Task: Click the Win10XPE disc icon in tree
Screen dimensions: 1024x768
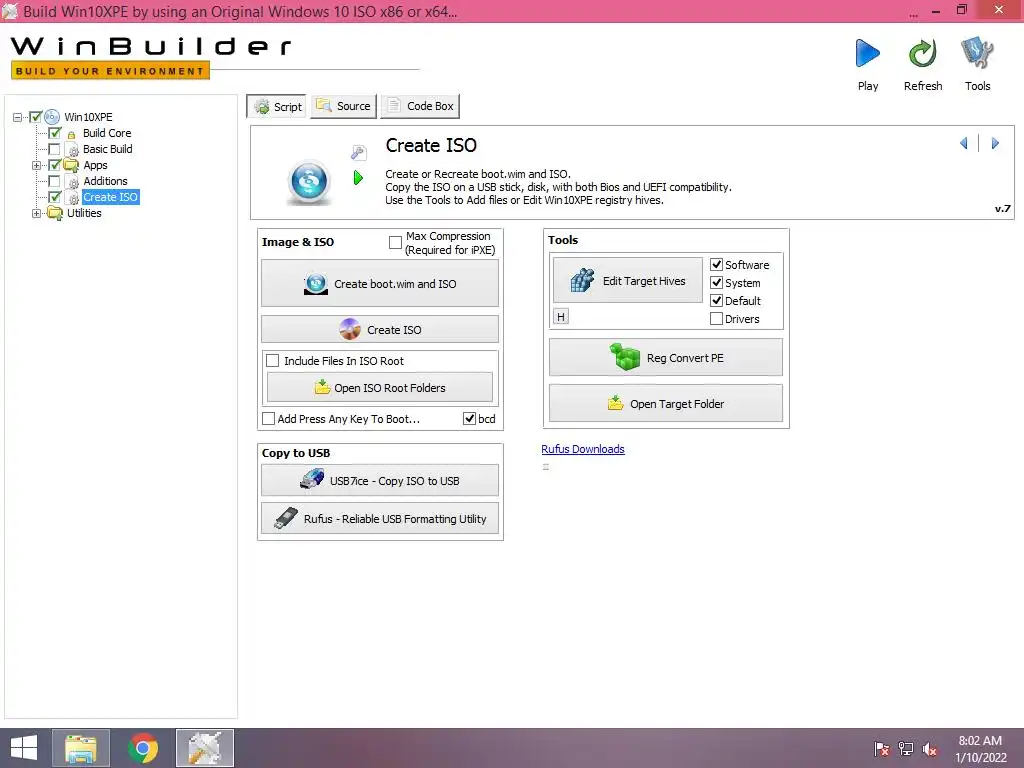Action: pyautogui.click(x=52, y=117)
